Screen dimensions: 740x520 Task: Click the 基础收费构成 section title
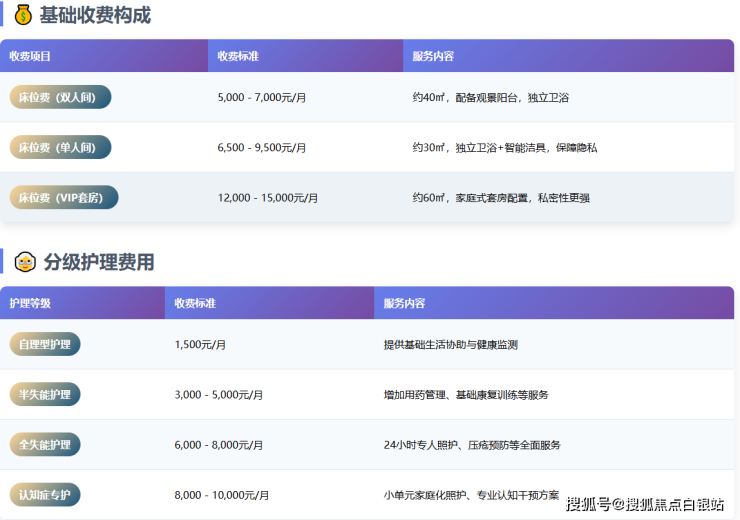[95, 15]
